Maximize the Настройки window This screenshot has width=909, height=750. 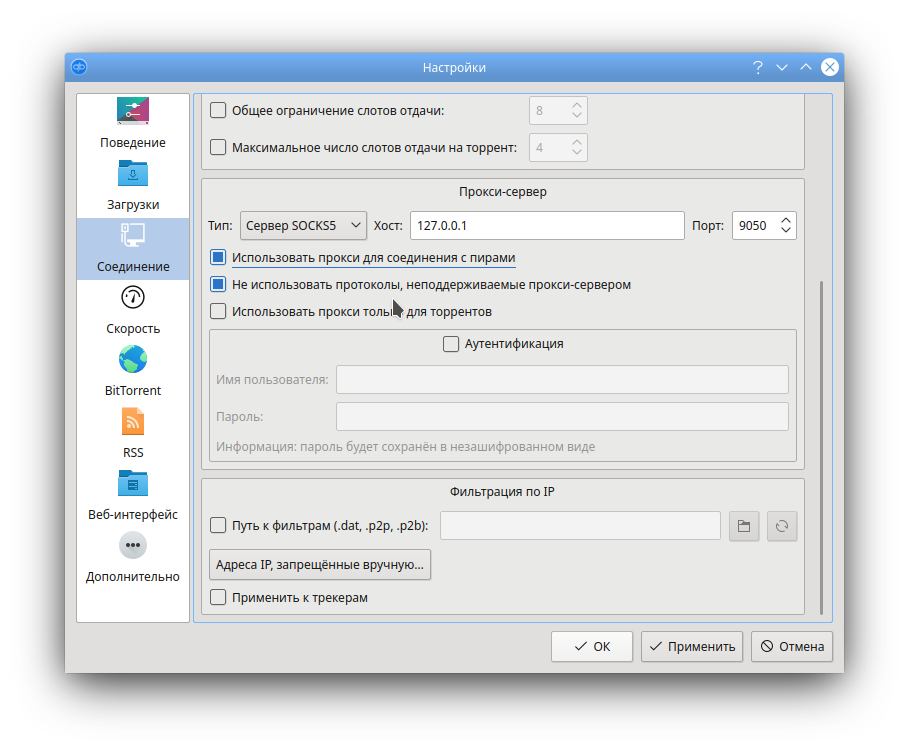click(806, 67)
